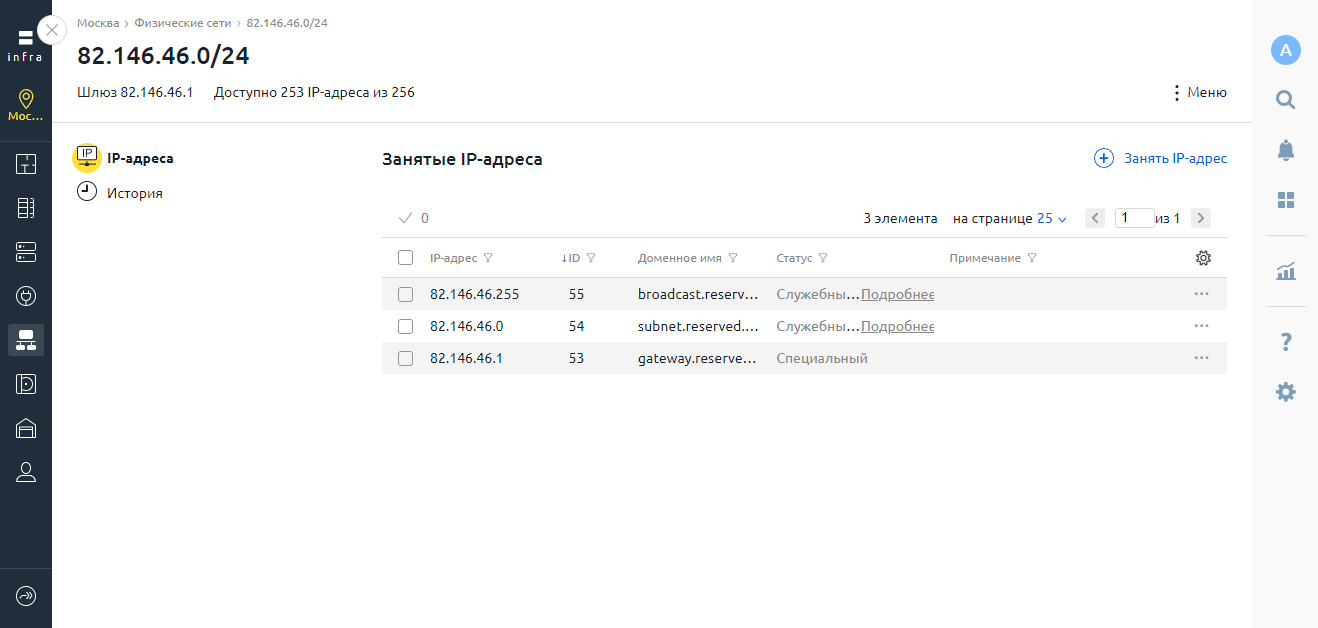Open the Меню three-dot menu
1318x628 pixels.
[x=1198, y=93]
